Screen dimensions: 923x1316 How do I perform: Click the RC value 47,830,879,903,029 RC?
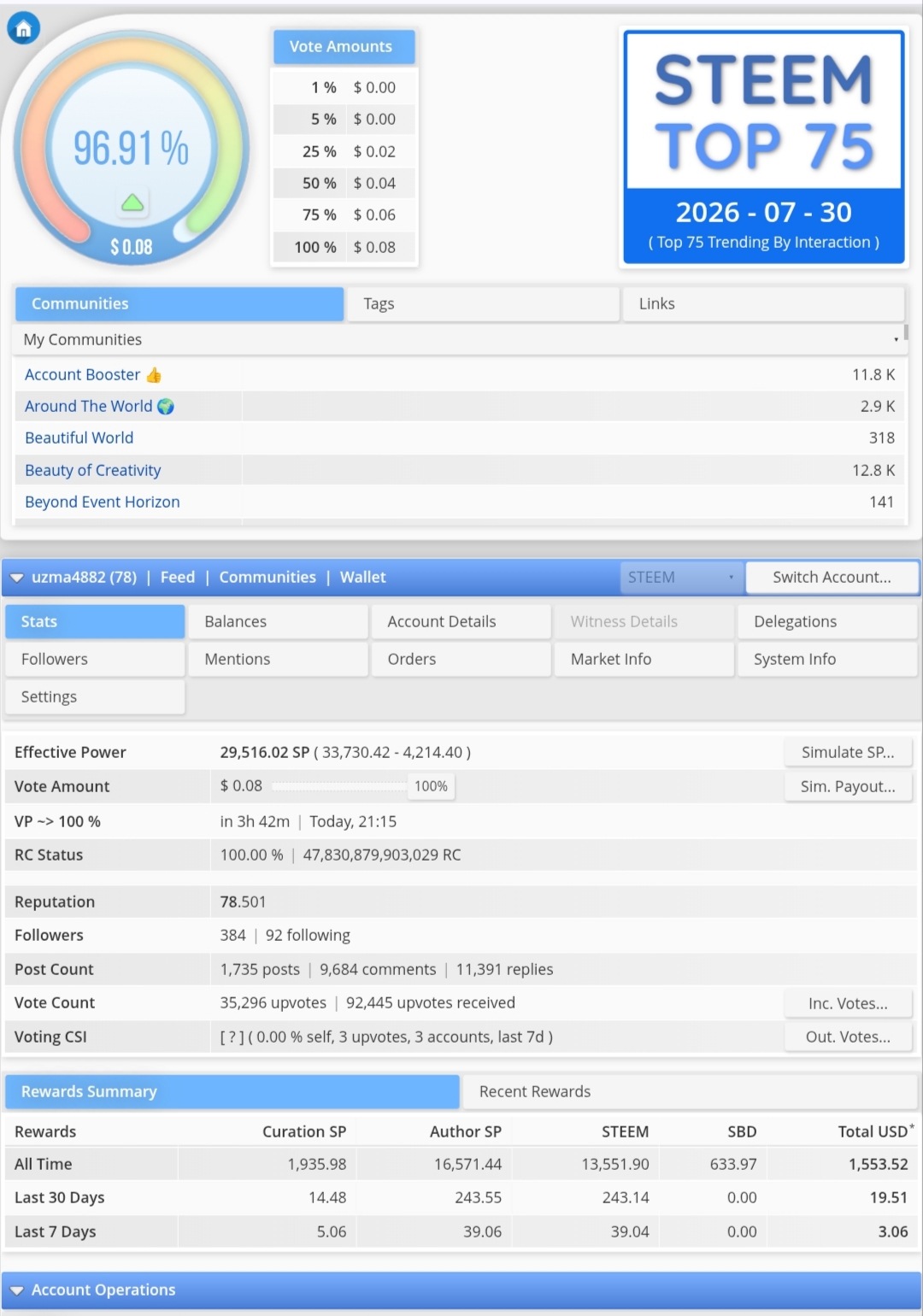pyautogui.click(x=382, y=855)
